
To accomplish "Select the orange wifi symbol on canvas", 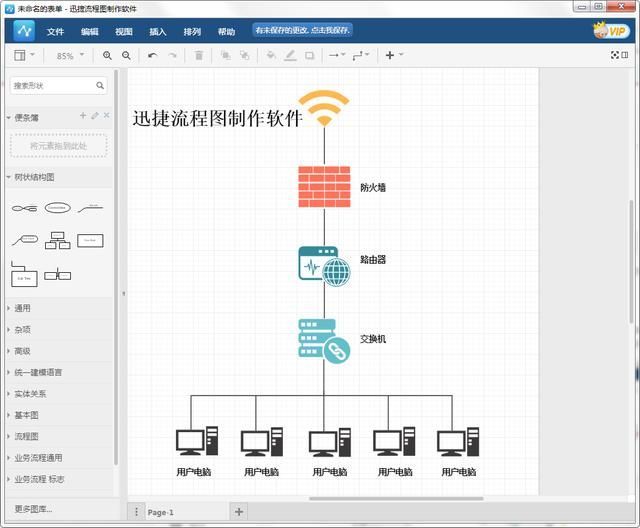I will tap(324, 108).
